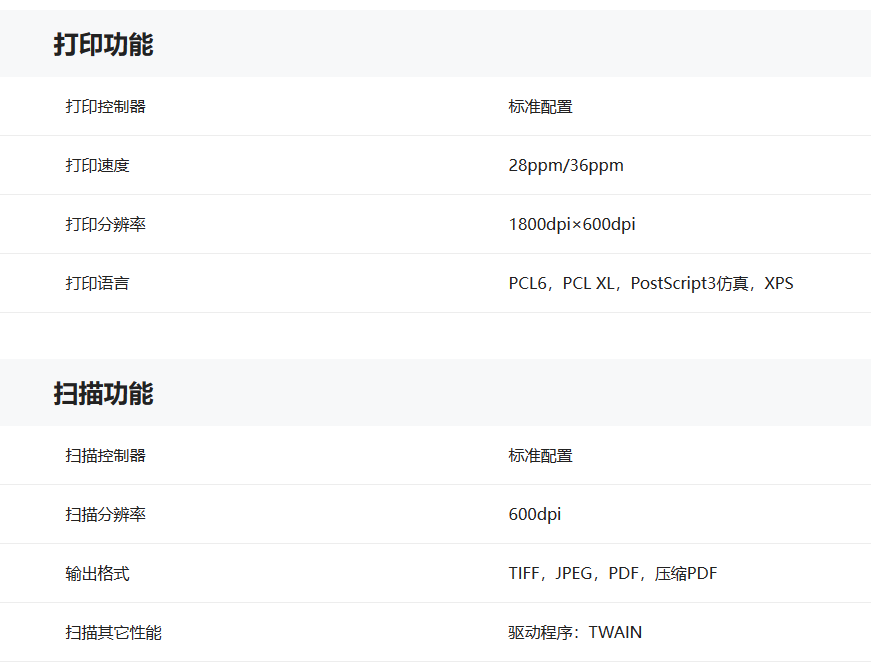Click the 28ppm/36ppm print speed value
Viewport: 871px width, 671px height.
click(565, 165)
